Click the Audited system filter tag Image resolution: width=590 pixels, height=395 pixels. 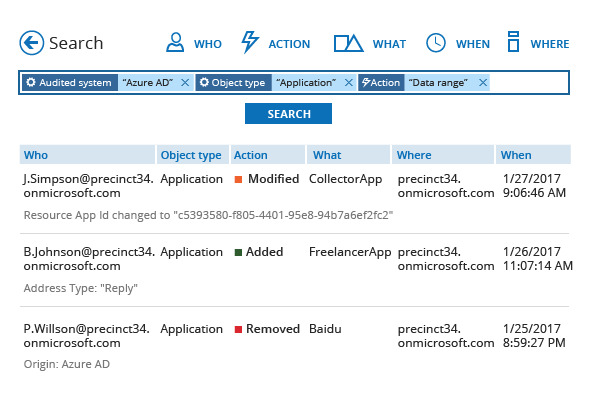[70, 82]
